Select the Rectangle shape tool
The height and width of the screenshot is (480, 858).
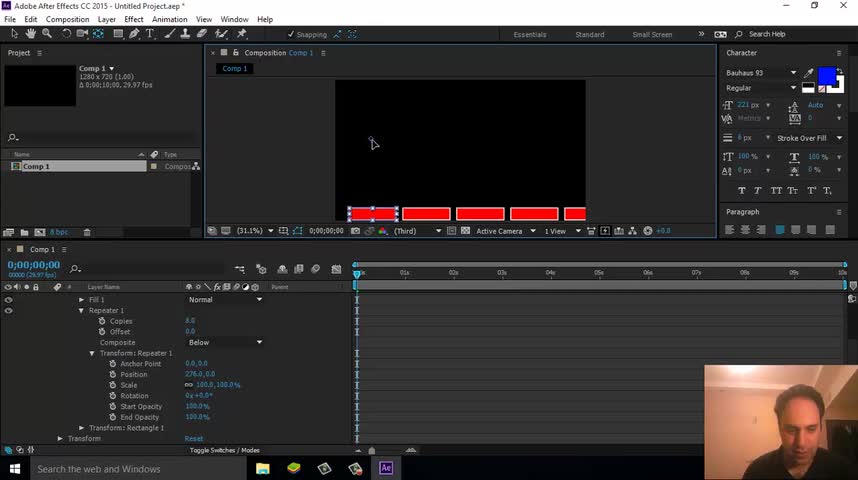118,34
